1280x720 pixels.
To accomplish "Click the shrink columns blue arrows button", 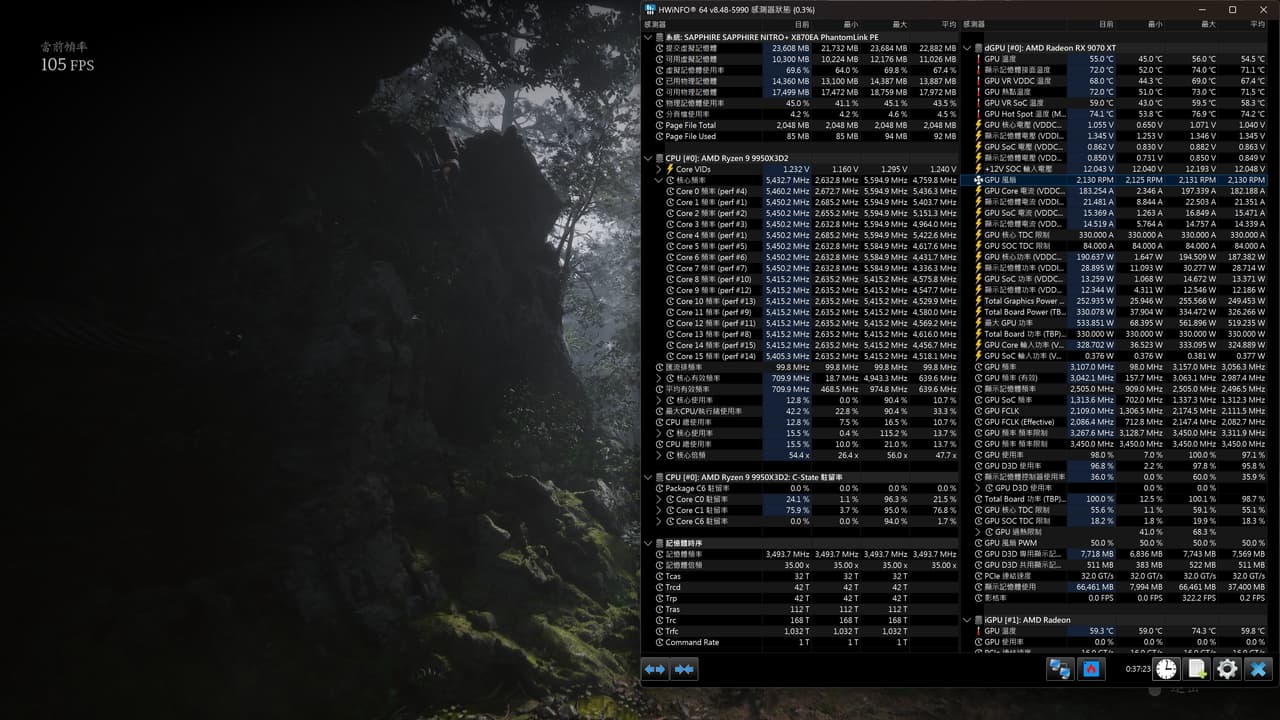I will pos(685,669).
